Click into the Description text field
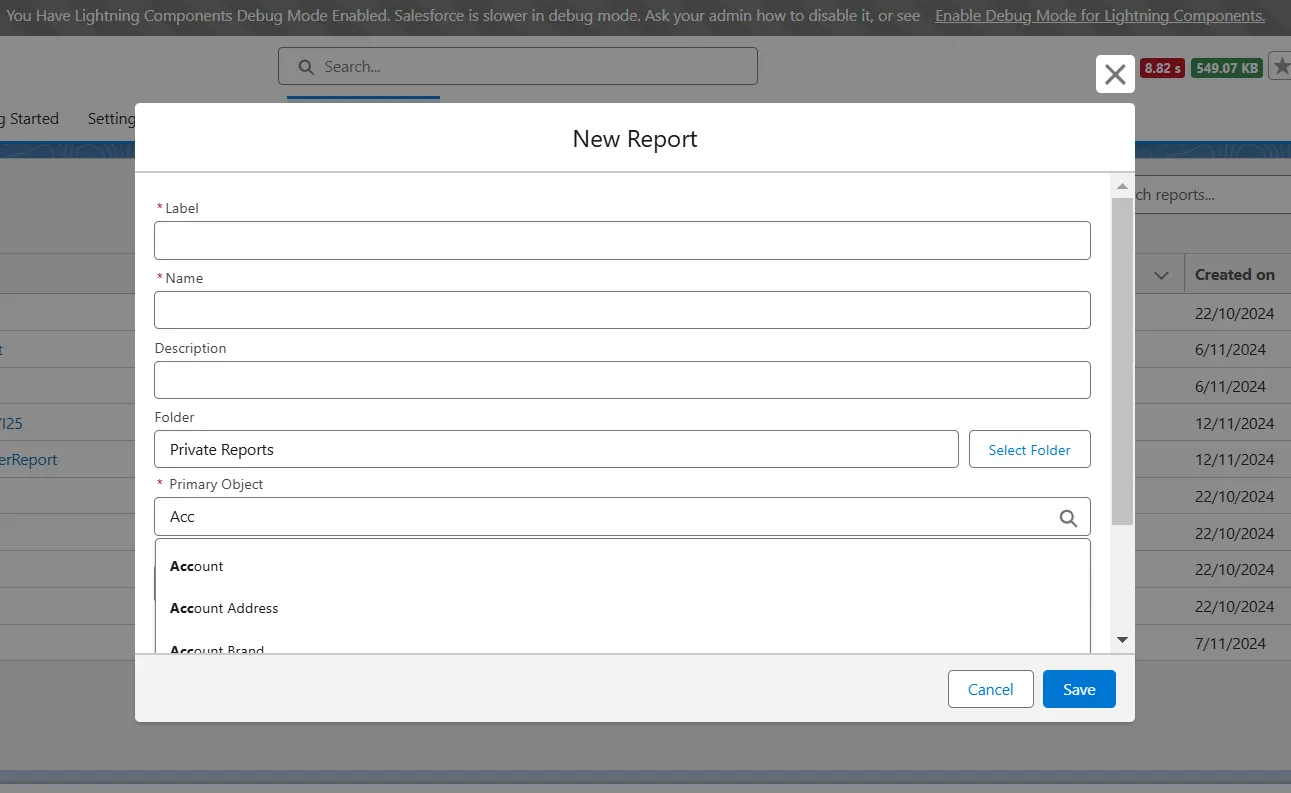The height and width of the screenshot is (793, 1291). pos(621,380)
